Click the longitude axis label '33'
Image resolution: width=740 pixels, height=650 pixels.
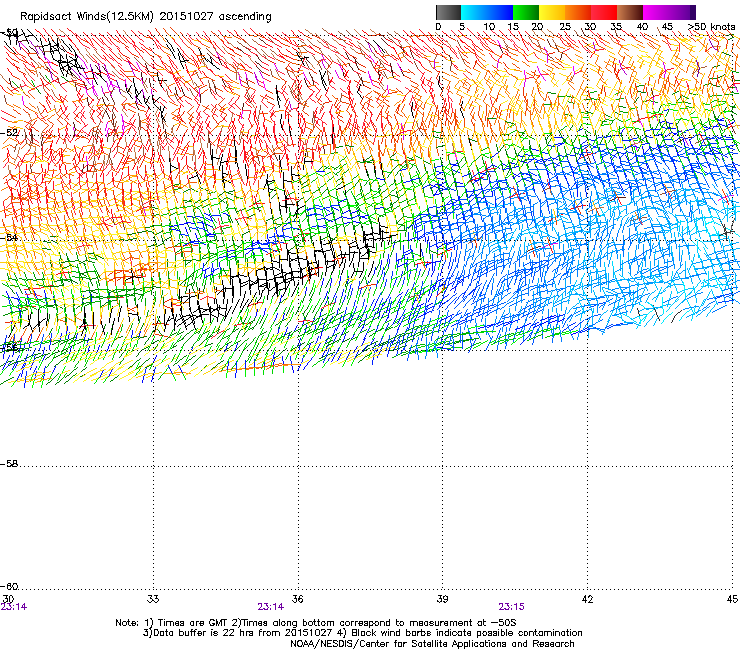(x=153, y=599)
